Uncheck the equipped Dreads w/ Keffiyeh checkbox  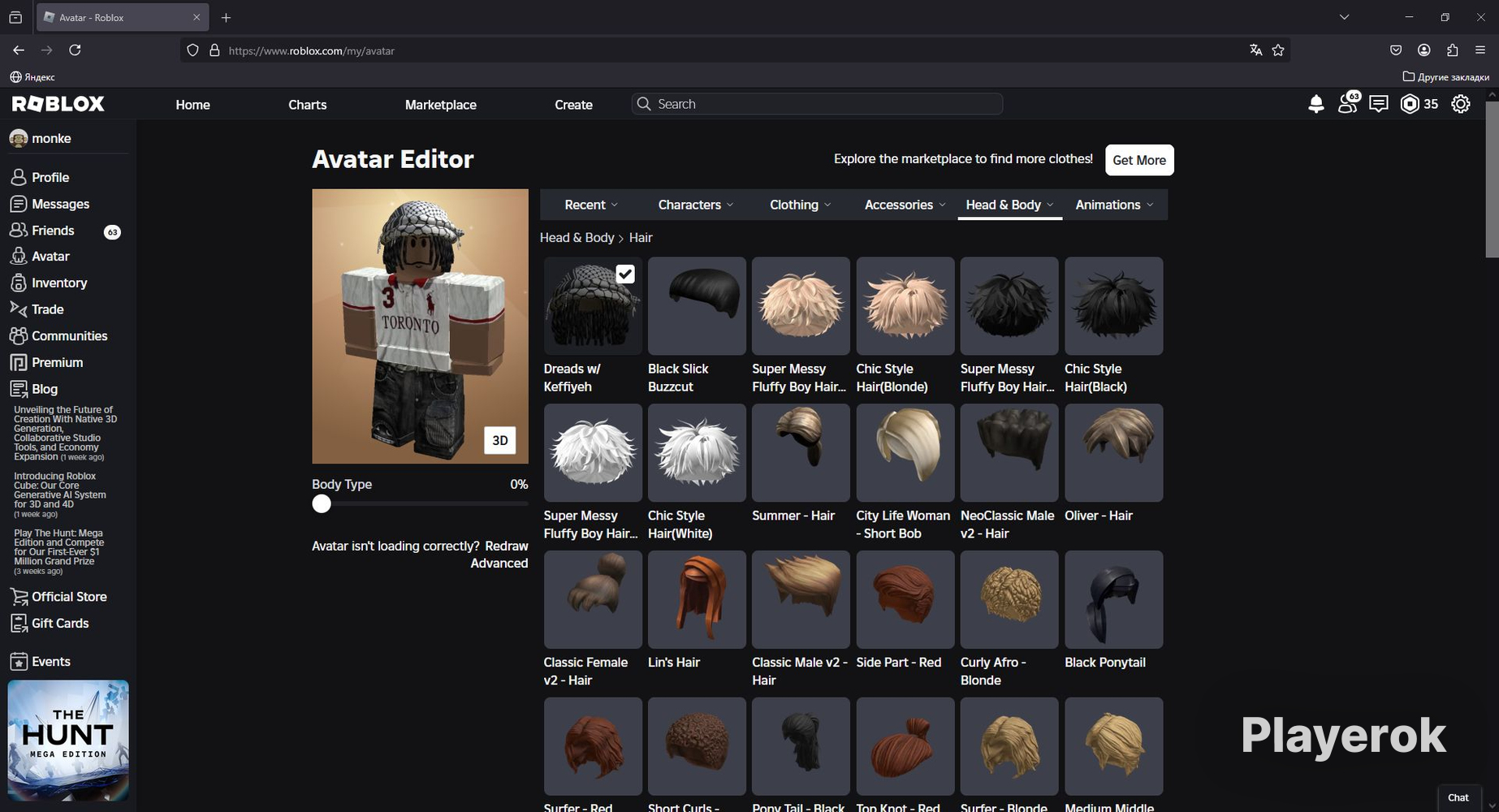point(625,274)
